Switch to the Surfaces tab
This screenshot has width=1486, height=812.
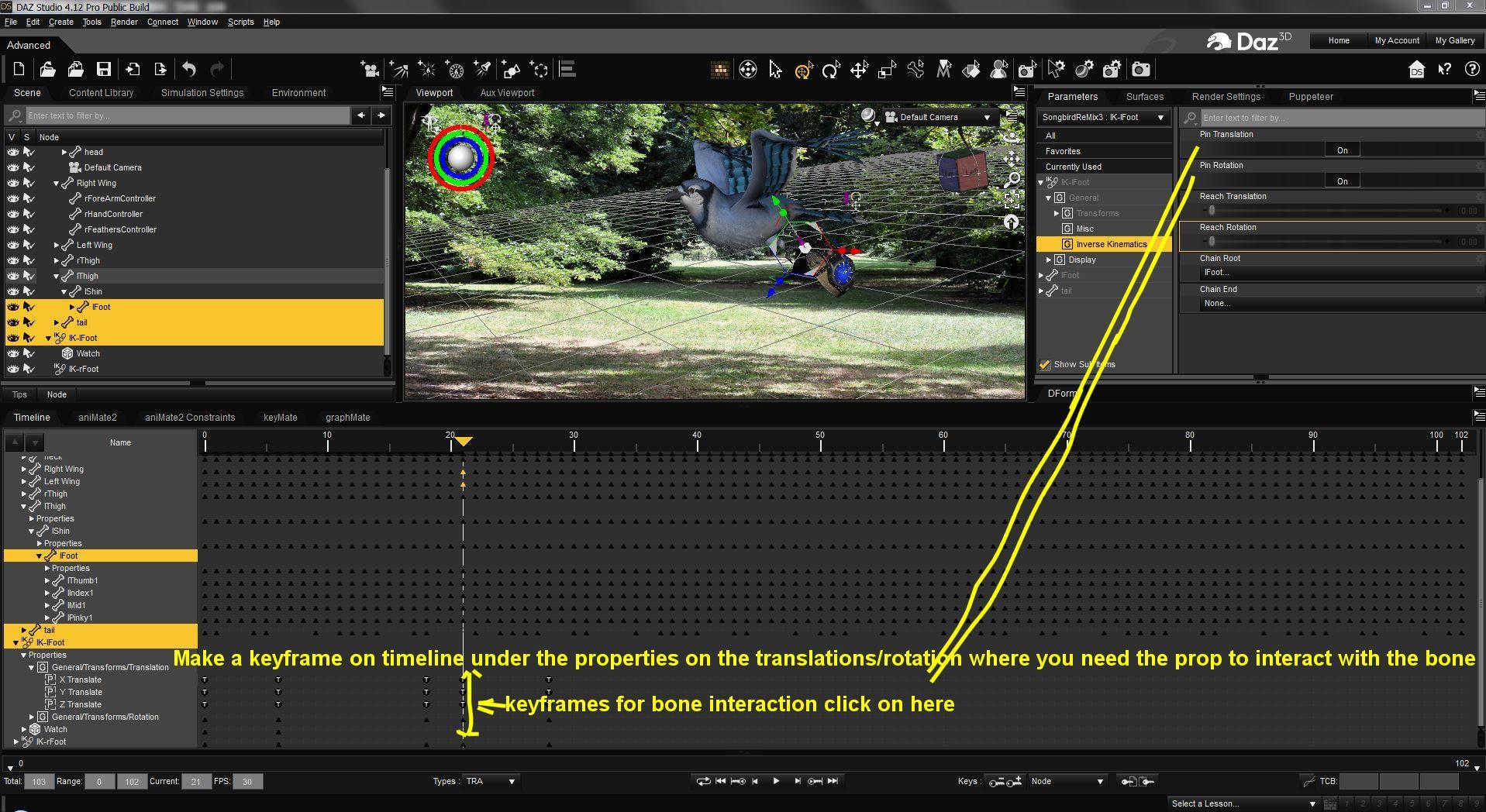coord(1145,97)
